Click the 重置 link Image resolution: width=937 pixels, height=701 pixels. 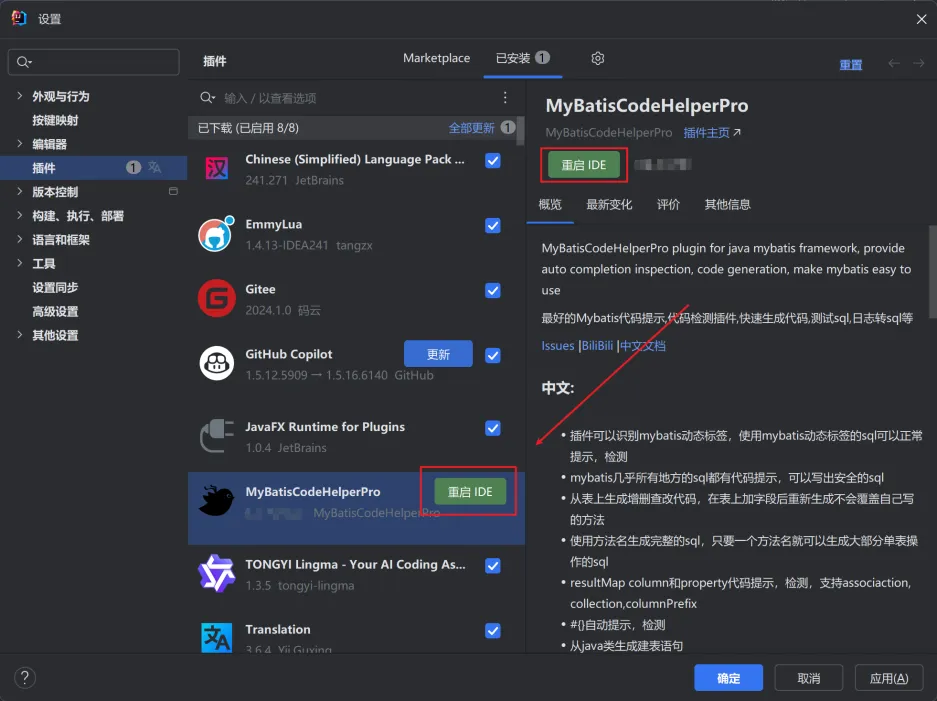(x=850, y=65)
